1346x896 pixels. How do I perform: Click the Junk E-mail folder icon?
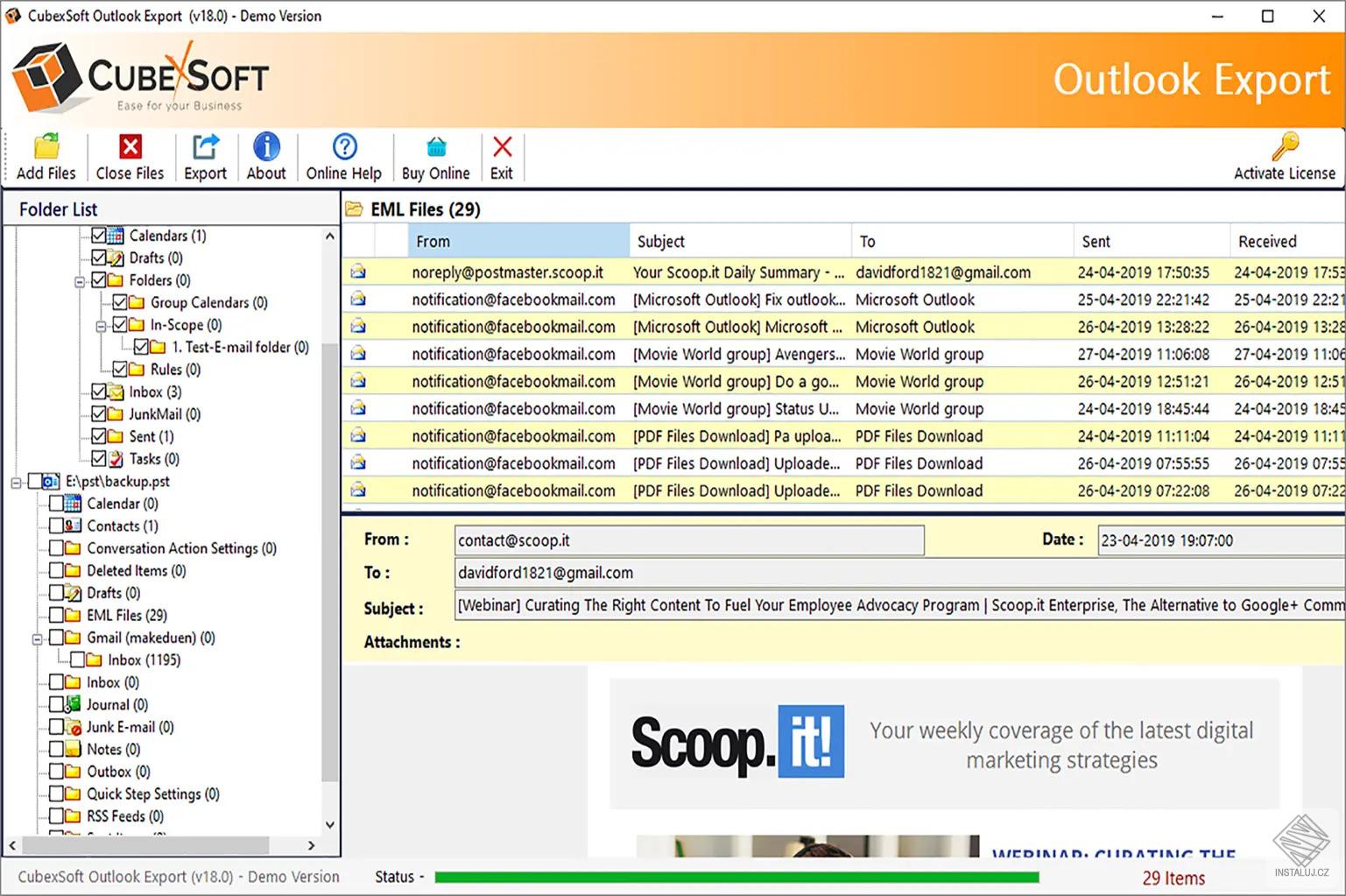tap(74, 727)
